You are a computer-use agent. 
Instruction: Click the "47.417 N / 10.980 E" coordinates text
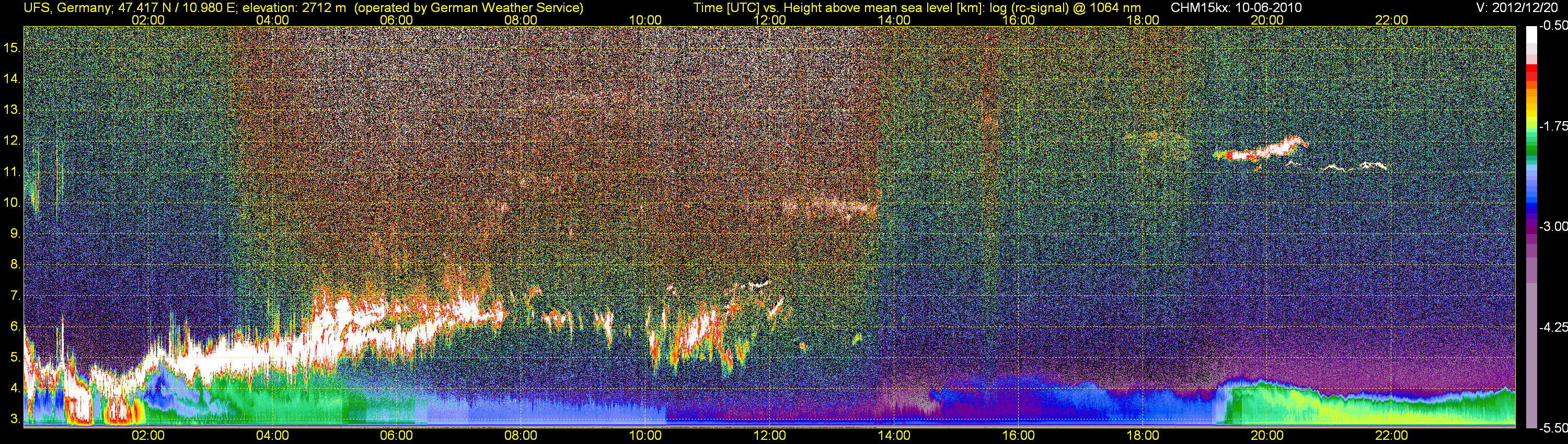[176, 8]
